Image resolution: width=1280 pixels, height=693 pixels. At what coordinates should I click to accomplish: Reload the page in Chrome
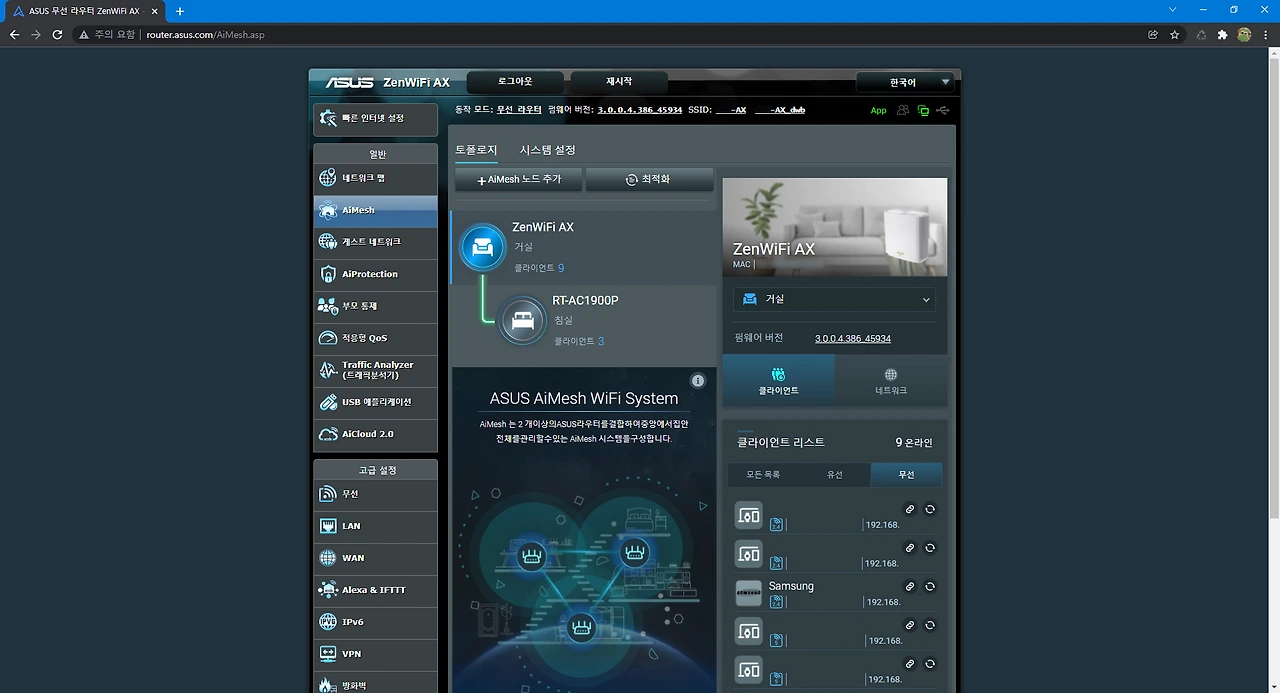coord(57,34)
